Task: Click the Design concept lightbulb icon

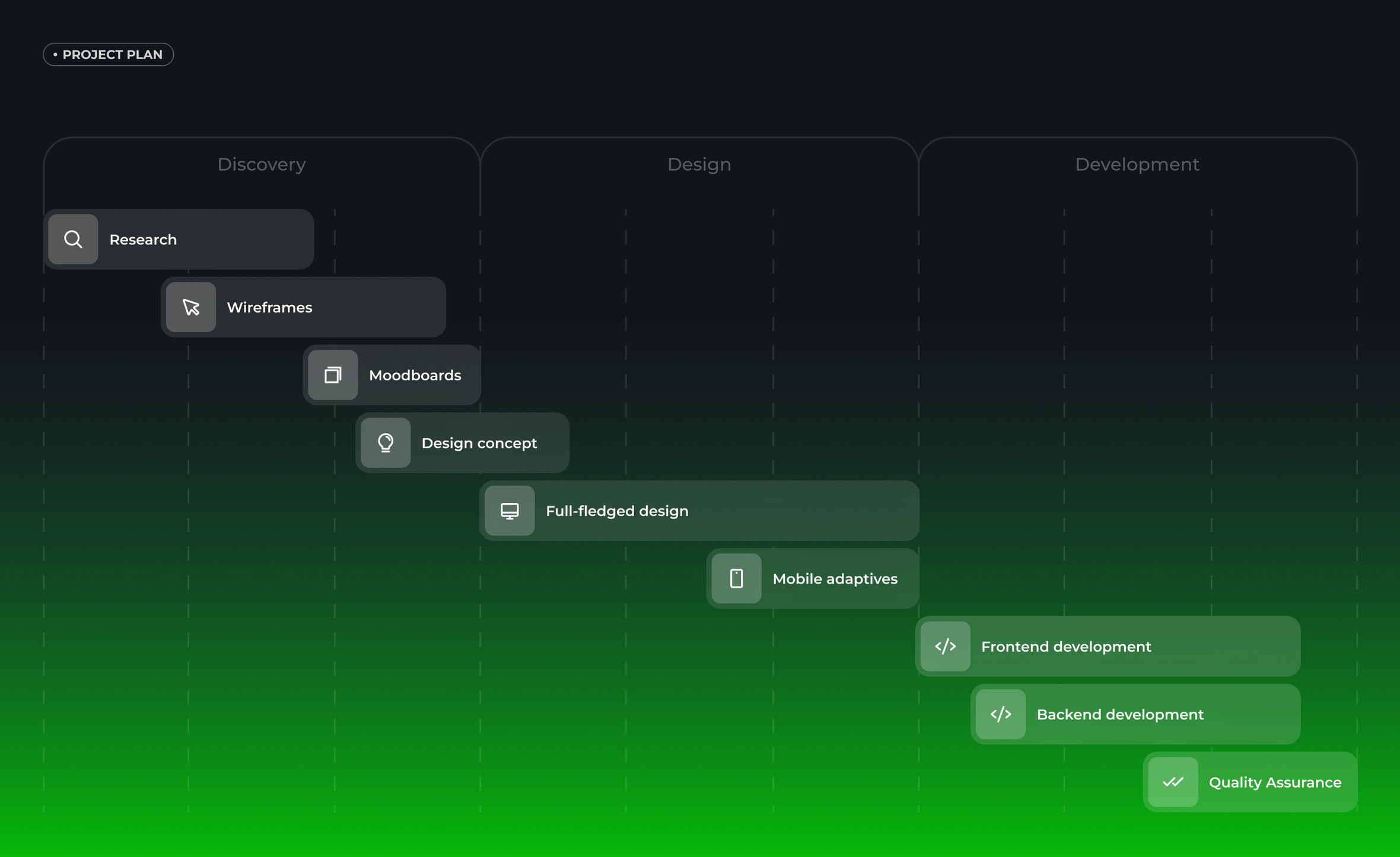Action: click(386, 443)
